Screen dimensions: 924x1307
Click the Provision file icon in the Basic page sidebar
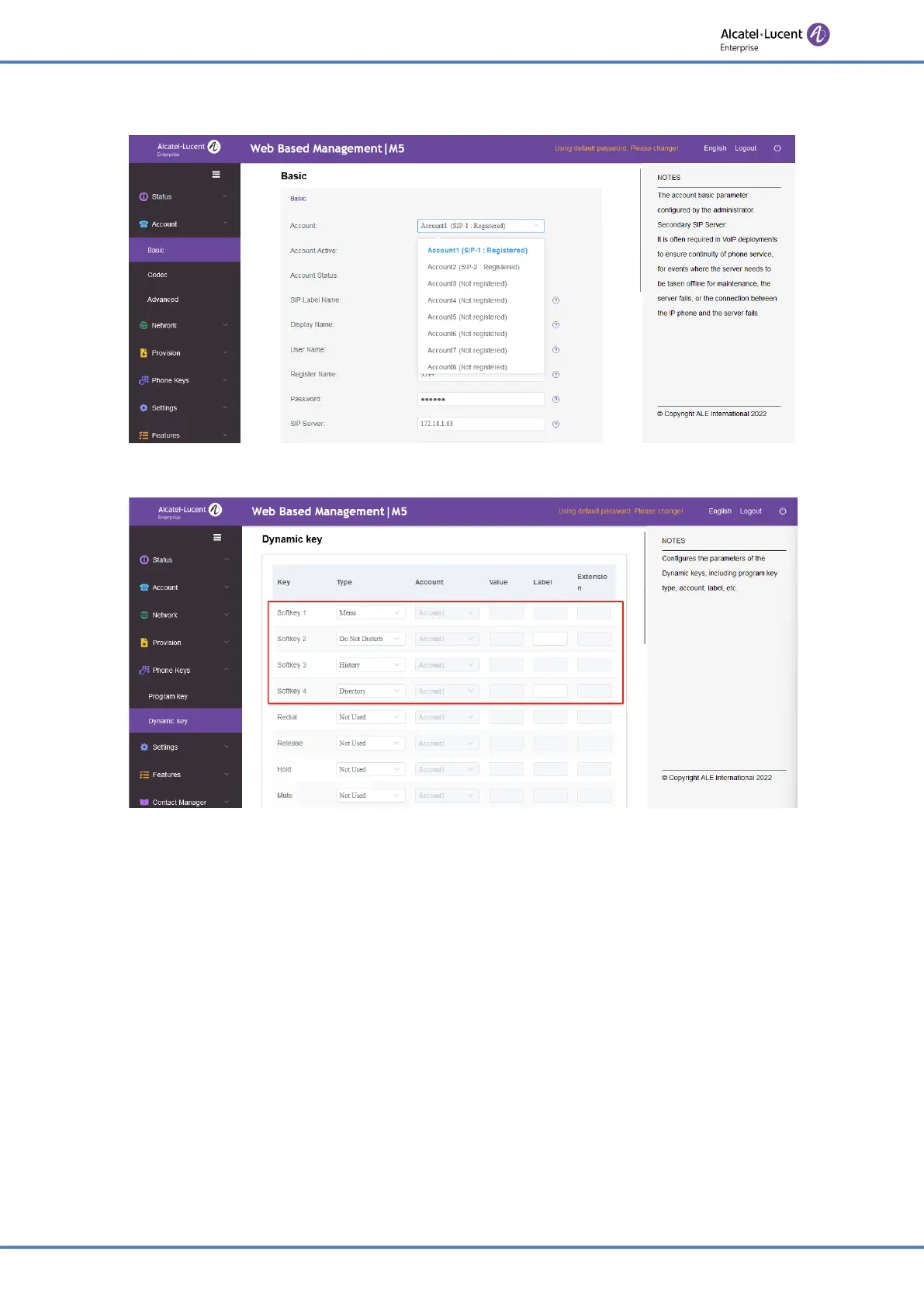point(144,353)
